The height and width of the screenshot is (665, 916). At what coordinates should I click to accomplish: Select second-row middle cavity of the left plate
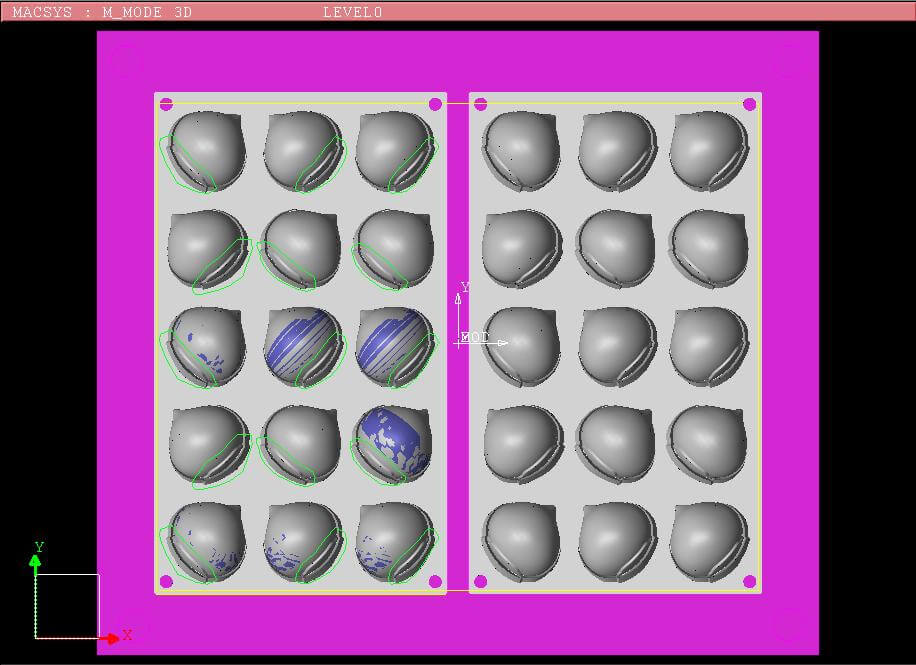300,250
